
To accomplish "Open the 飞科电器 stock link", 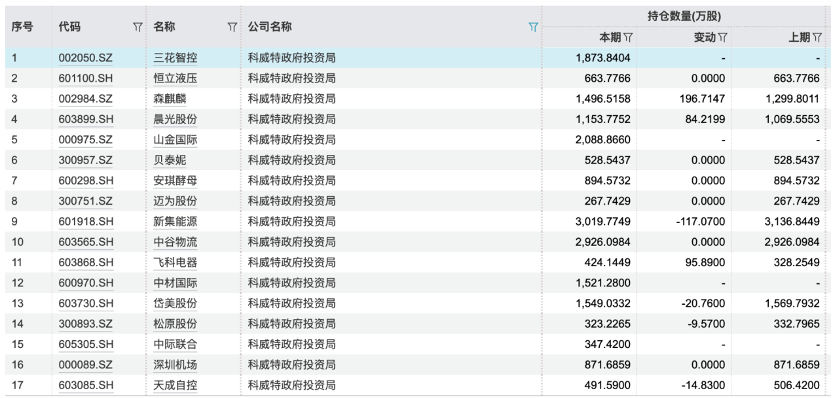I will (175, 262).
